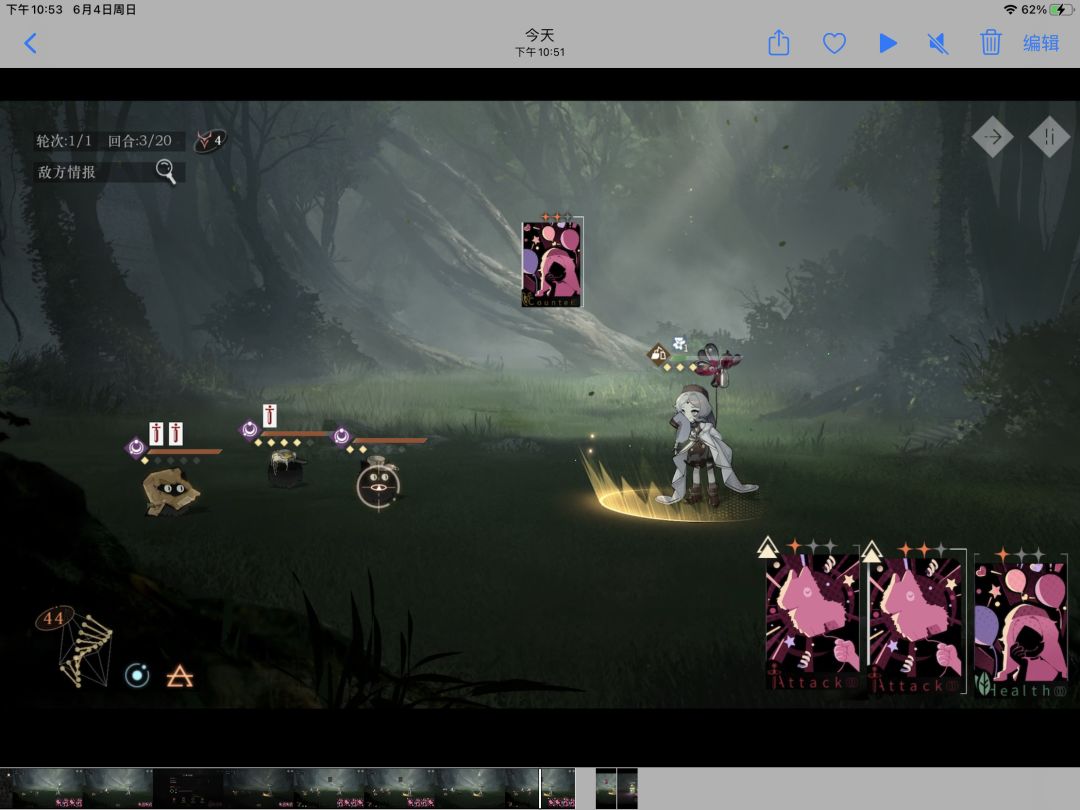Tap the enemy count badge showing 4
This screenshot has height=810, width=1080.
[210, 141]
